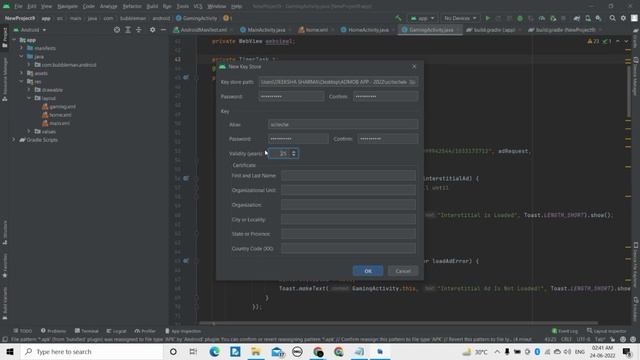Hide the Project panel with the minus icon

163,30
